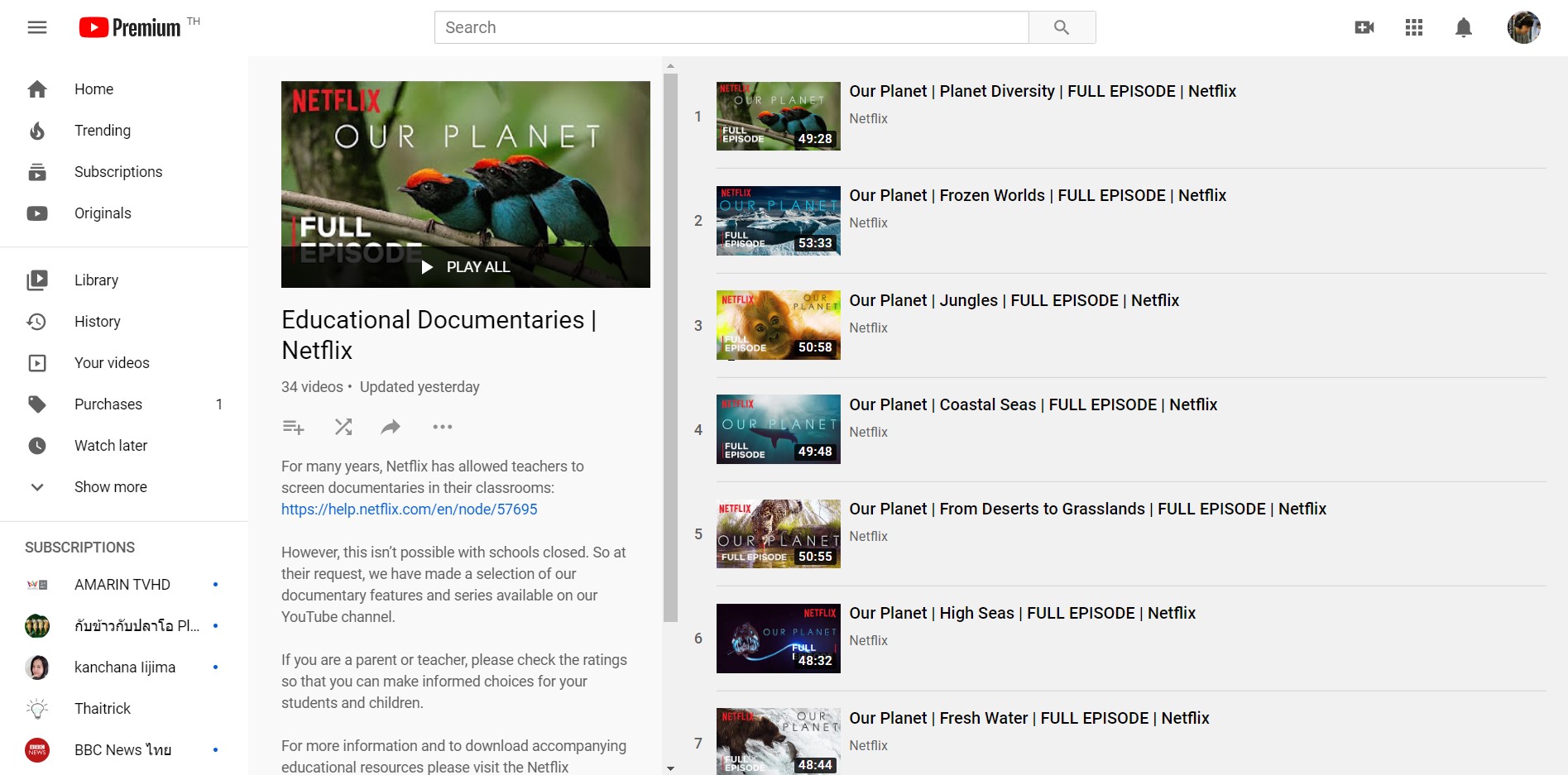Screen dimensions: 1568x775
Task: Open the create video camera icon
Action: coord(1364,27)
